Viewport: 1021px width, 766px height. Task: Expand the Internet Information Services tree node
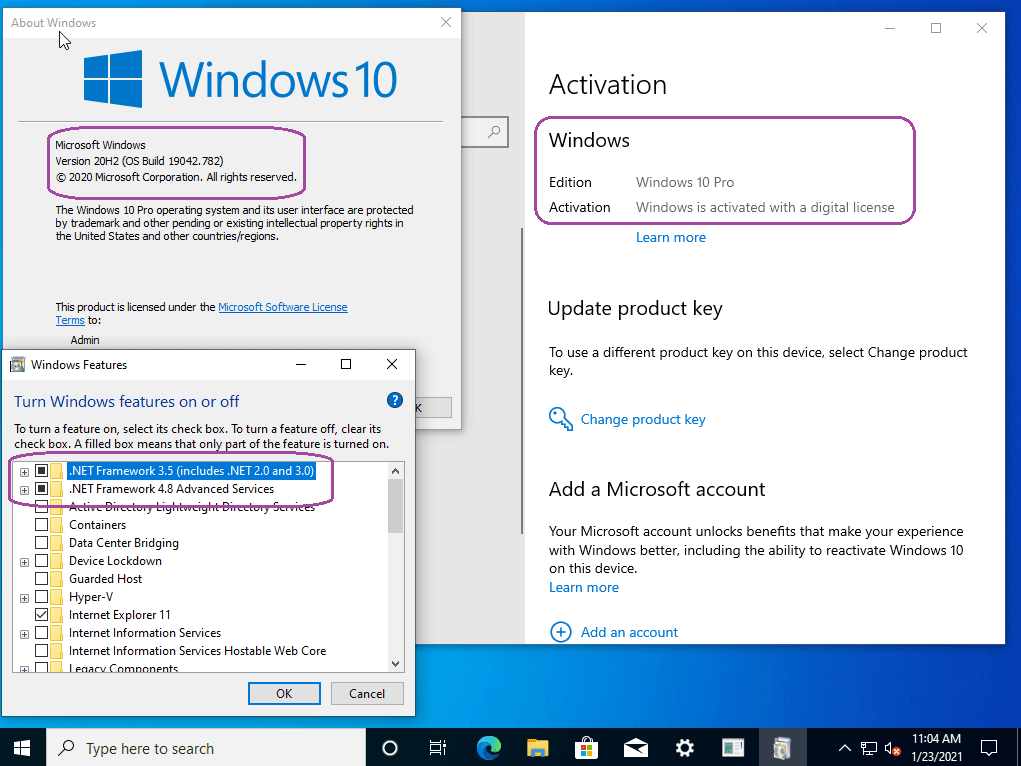click(x=24, y=634)
